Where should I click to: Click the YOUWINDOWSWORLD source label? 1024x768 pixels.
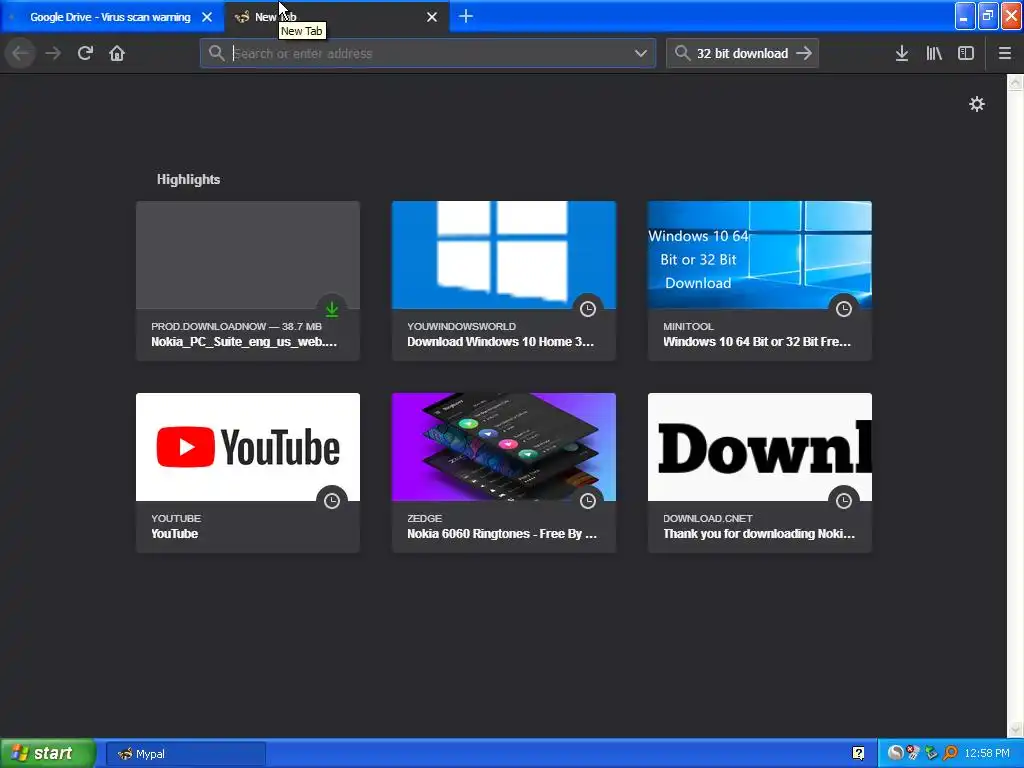coord(461,327)
